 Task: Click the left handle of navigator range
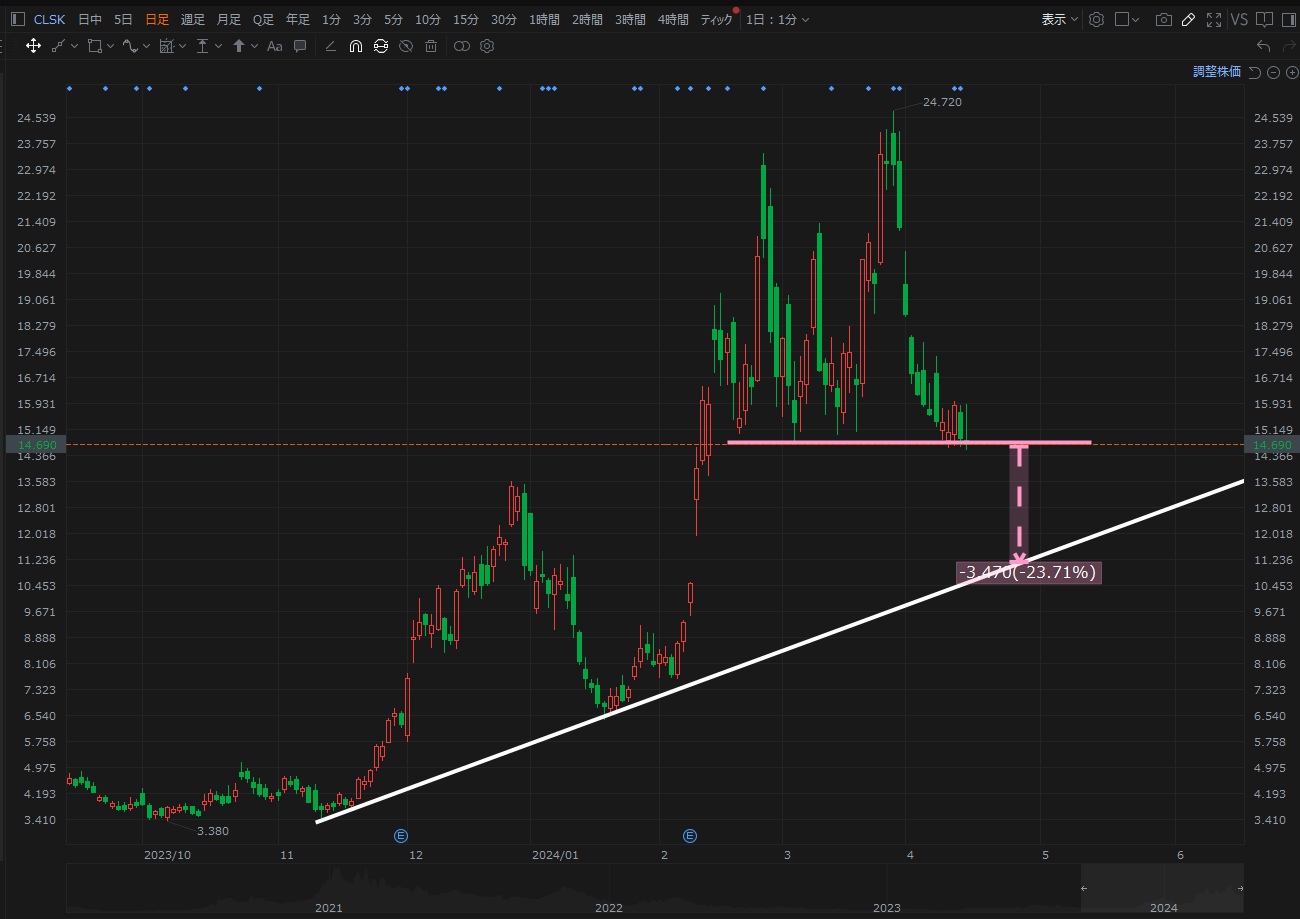click(1085, 889)
